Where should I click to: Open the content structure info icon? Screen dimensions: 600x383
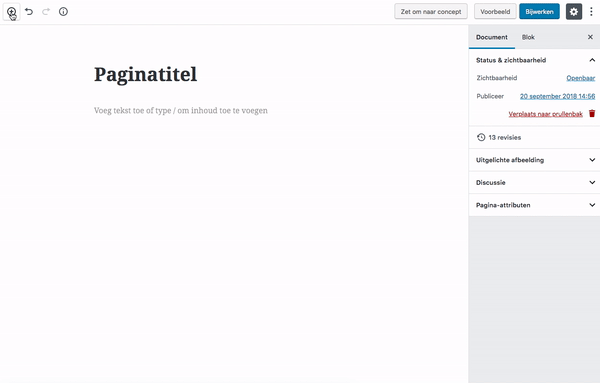point(63,11)
